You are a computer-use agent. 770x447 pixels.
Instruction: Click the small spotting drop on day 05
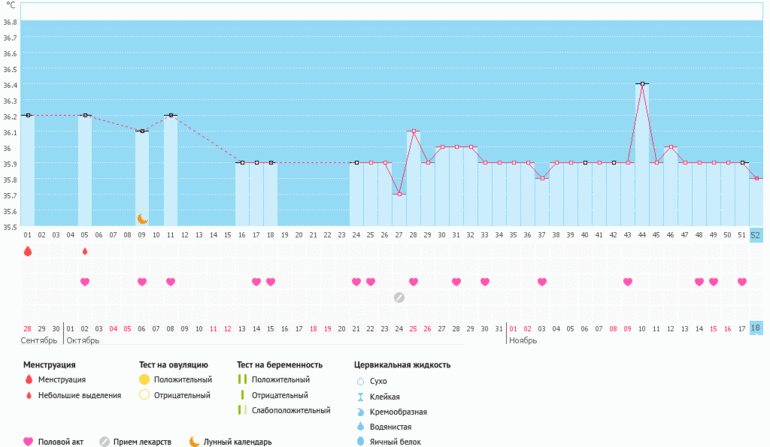pos(85,252)
